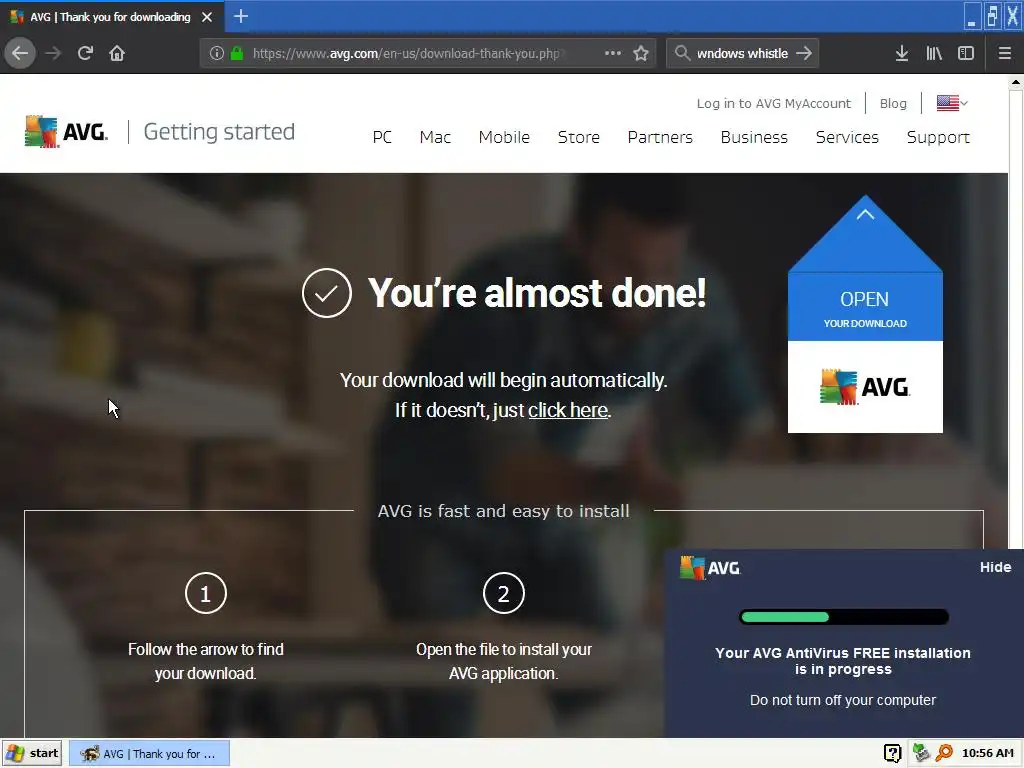Image resolution: width=1024 pixels, height=768 pixels.
Task: Open the Partners menu
Action: click(660, 137)
